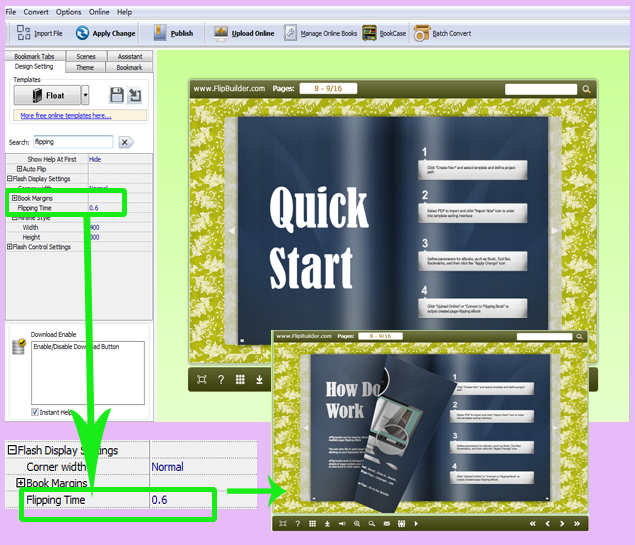Screen dimensions: 635x545
Task: Switch to the Scenes tab
Action: point(85,57)
